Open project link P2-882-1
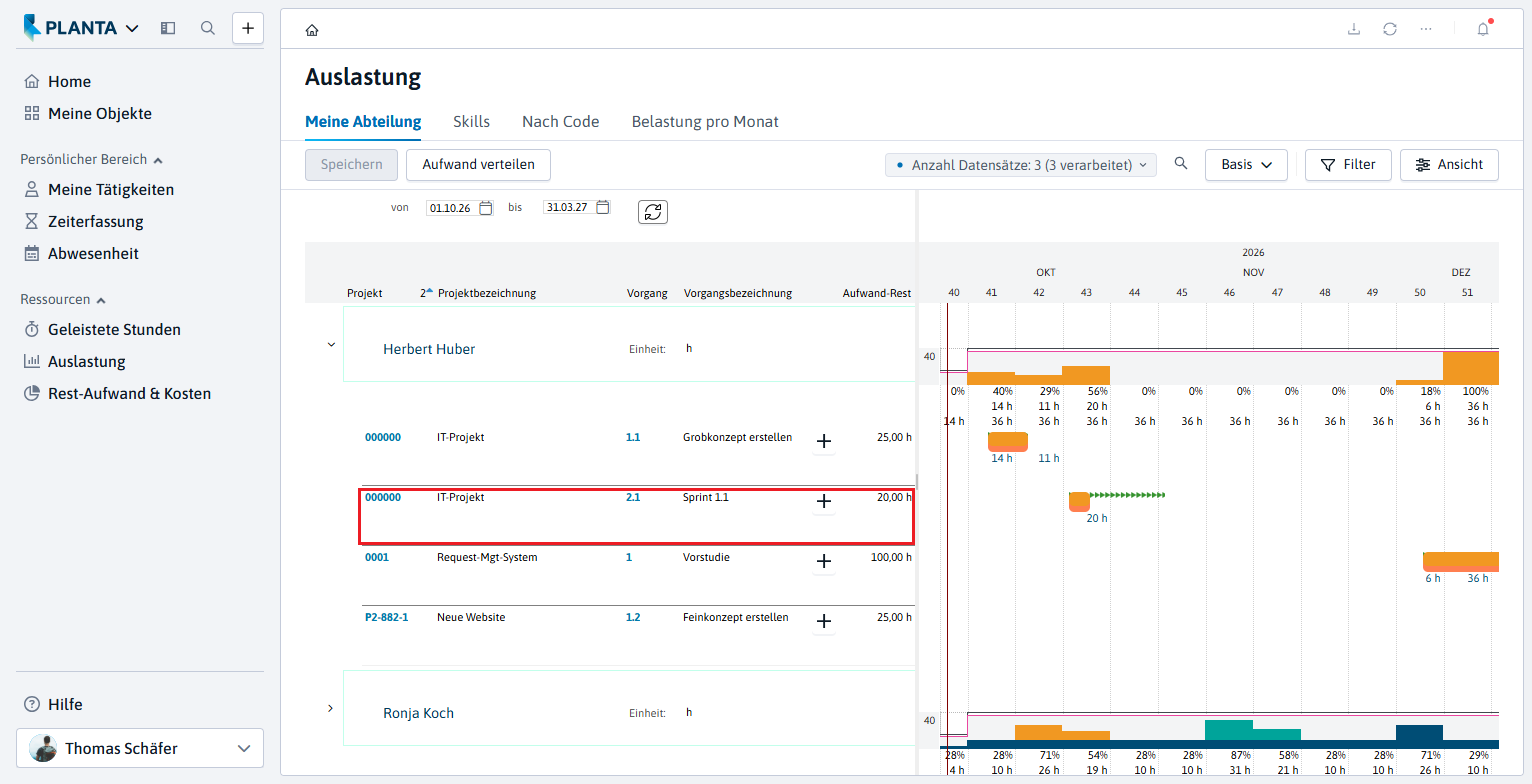The image size is (1532, 784). (386, 617)
